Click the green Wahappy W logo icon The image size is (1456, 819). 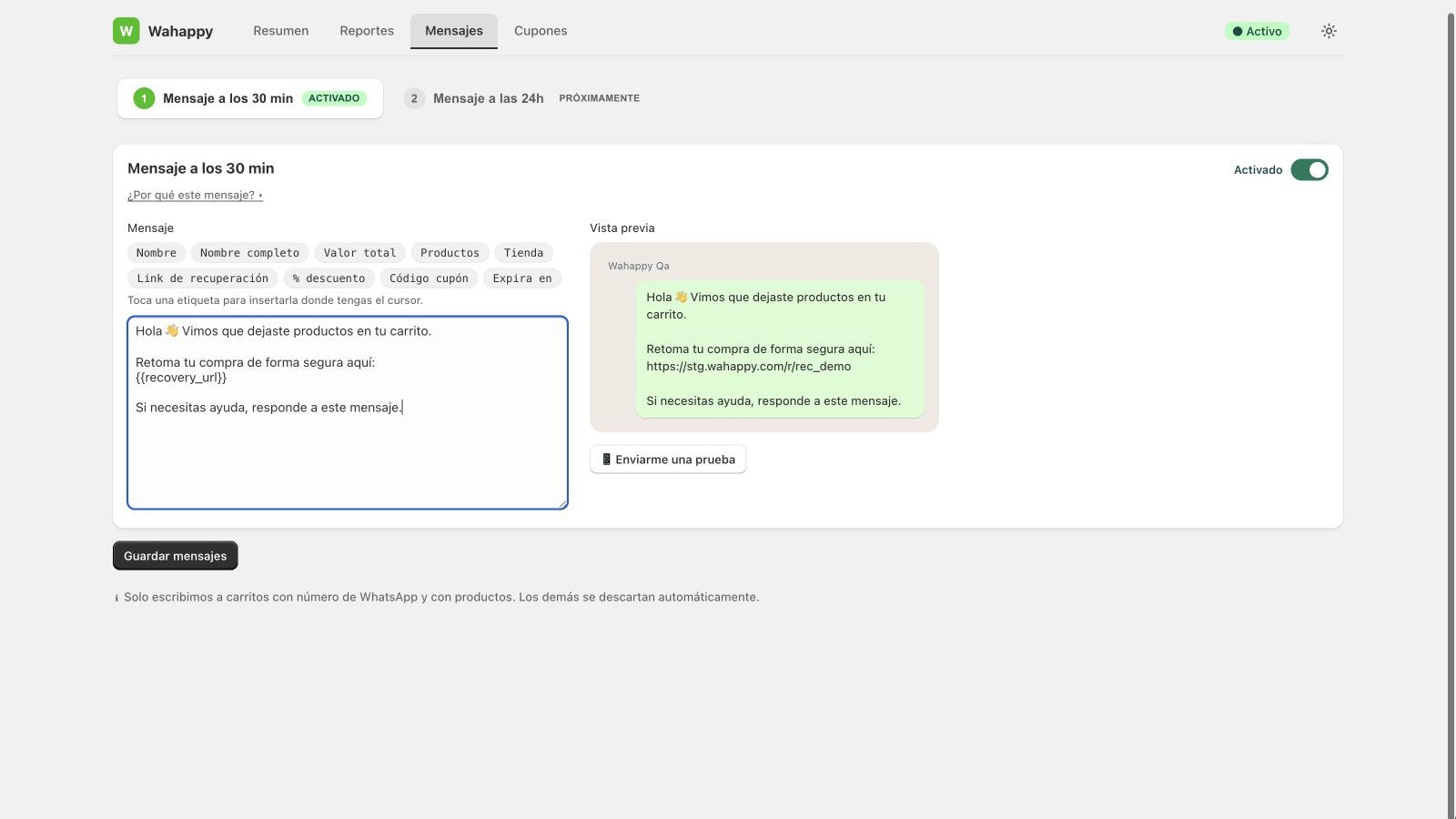(126, 31)
